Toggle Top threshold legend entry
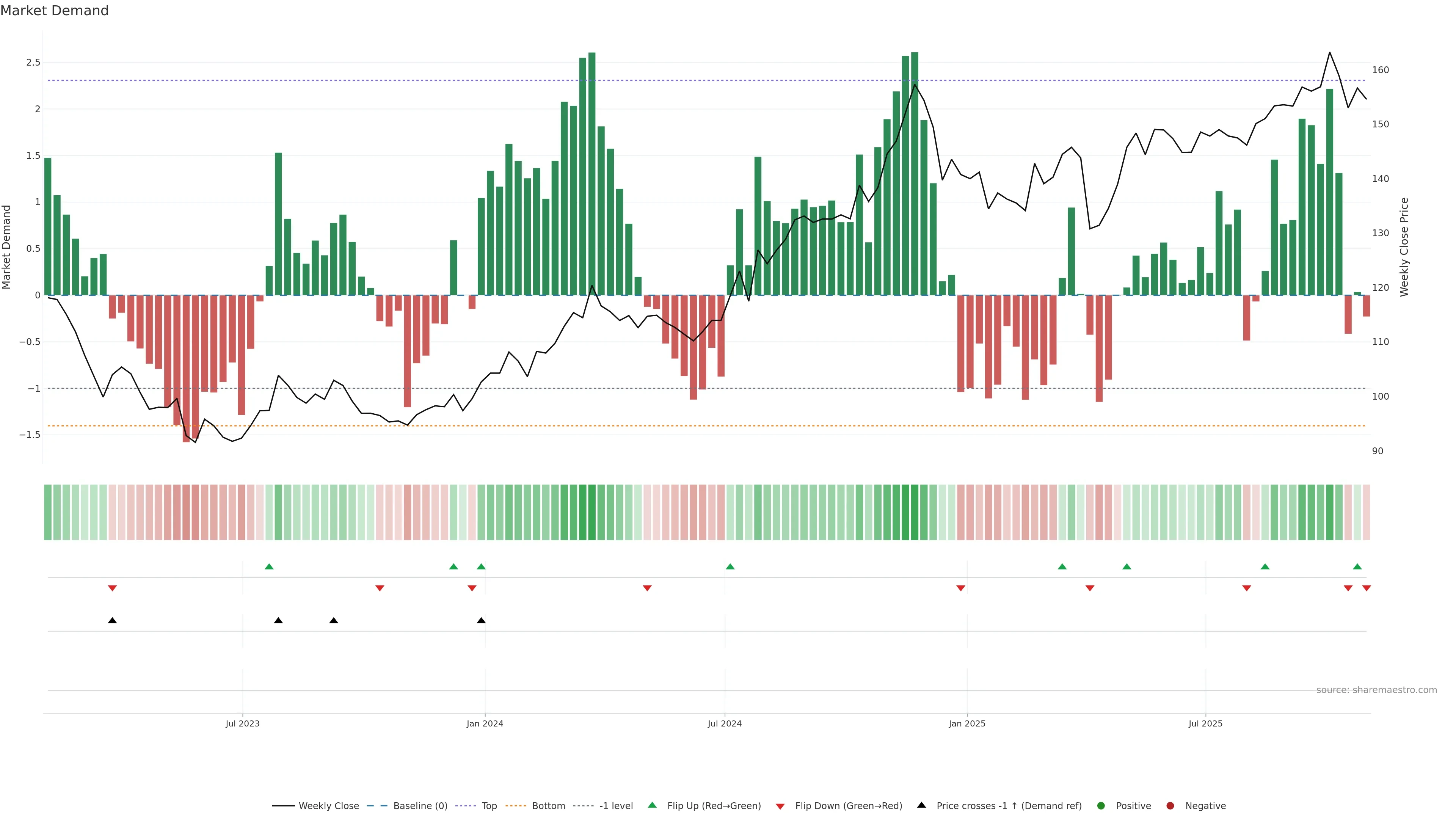This screenshot has width=1456, height=819. click(489, 806)
